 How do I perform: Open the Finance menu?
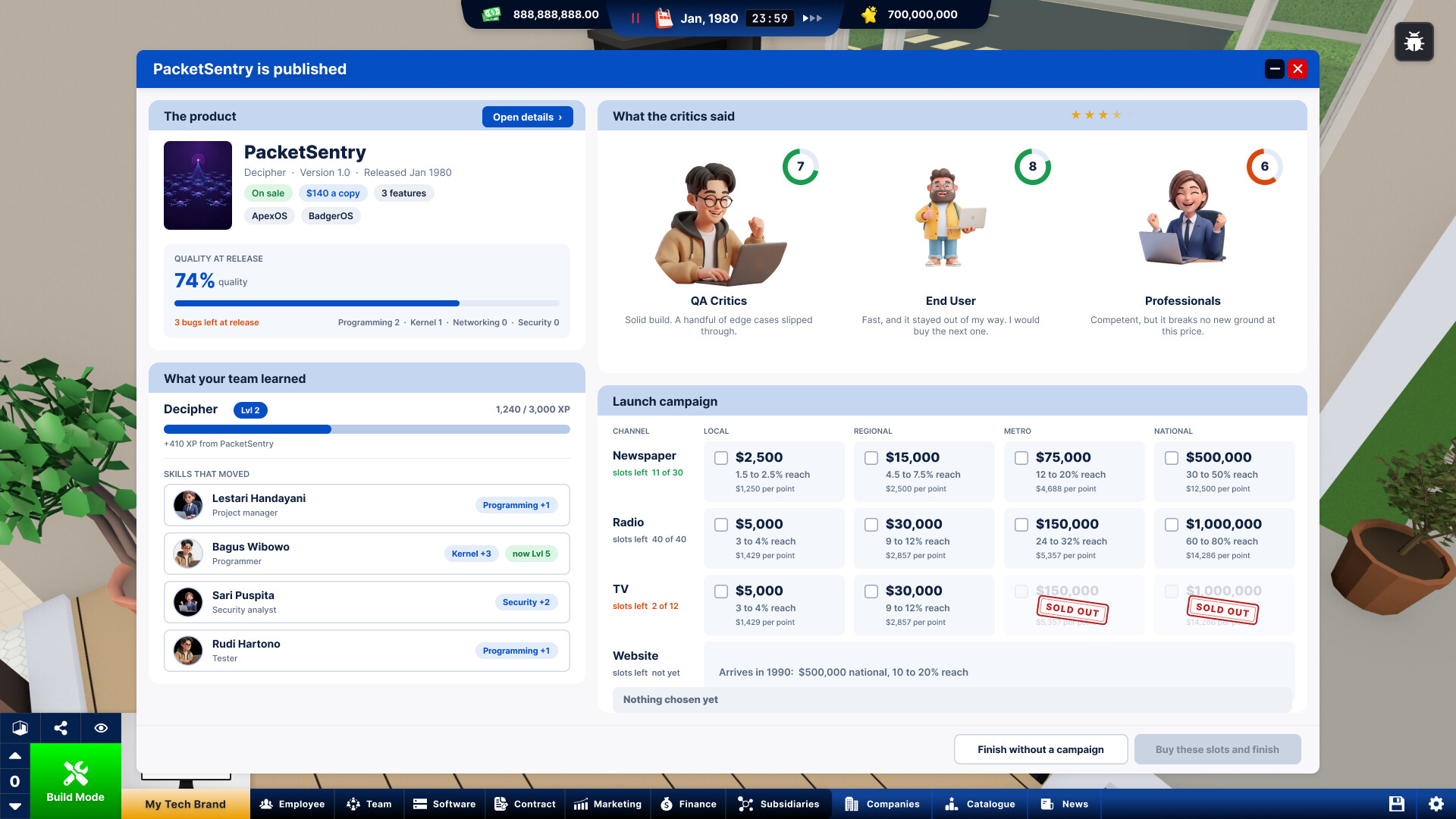click(x=689, y=804)
